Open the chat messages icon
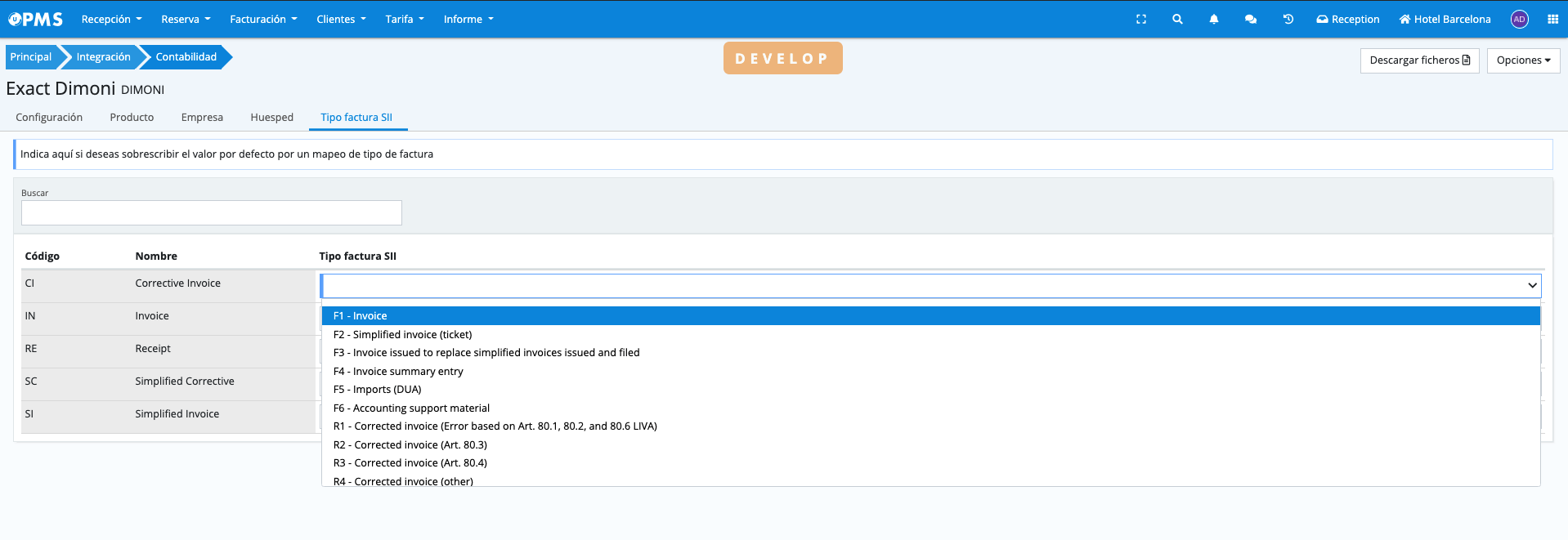Screen dimensions: 1568x540 pyautogui.click(x=1250, y=20)
